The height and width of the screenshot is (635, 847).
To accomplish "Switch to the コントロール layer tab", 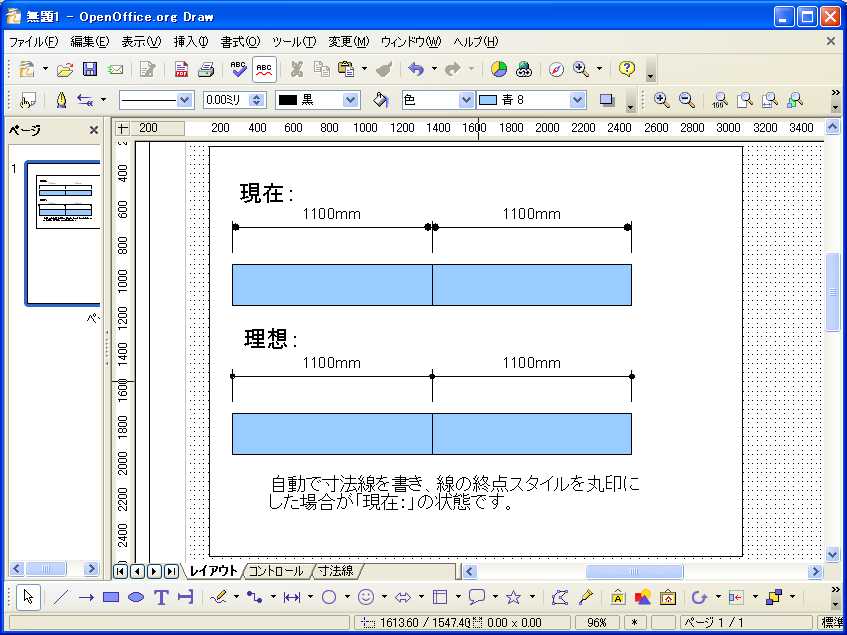I will click(275, 571).
